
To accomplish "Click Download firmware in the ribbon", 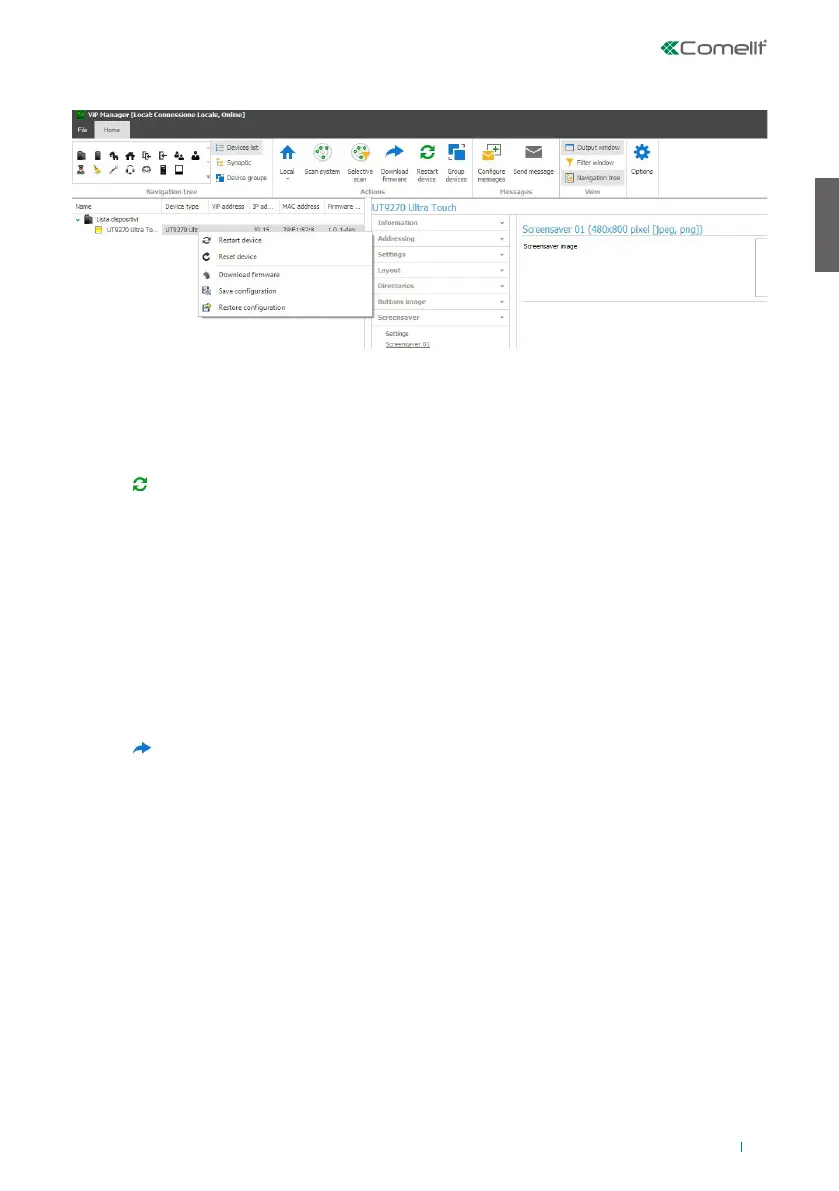I will coord(394,162).
